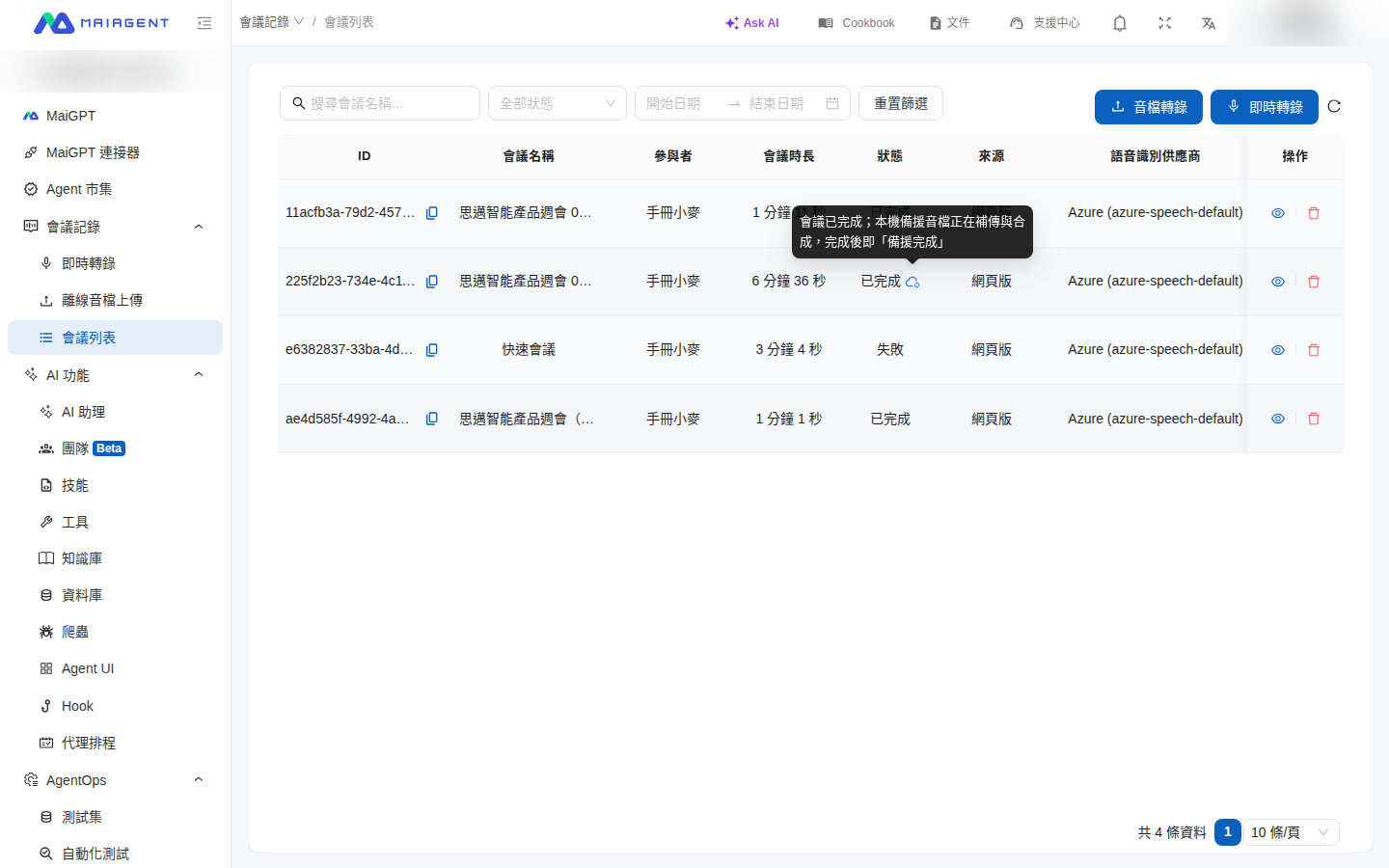Click the 即時轉錄 microphone button
1389x868 pixels.
[1265, 107]
